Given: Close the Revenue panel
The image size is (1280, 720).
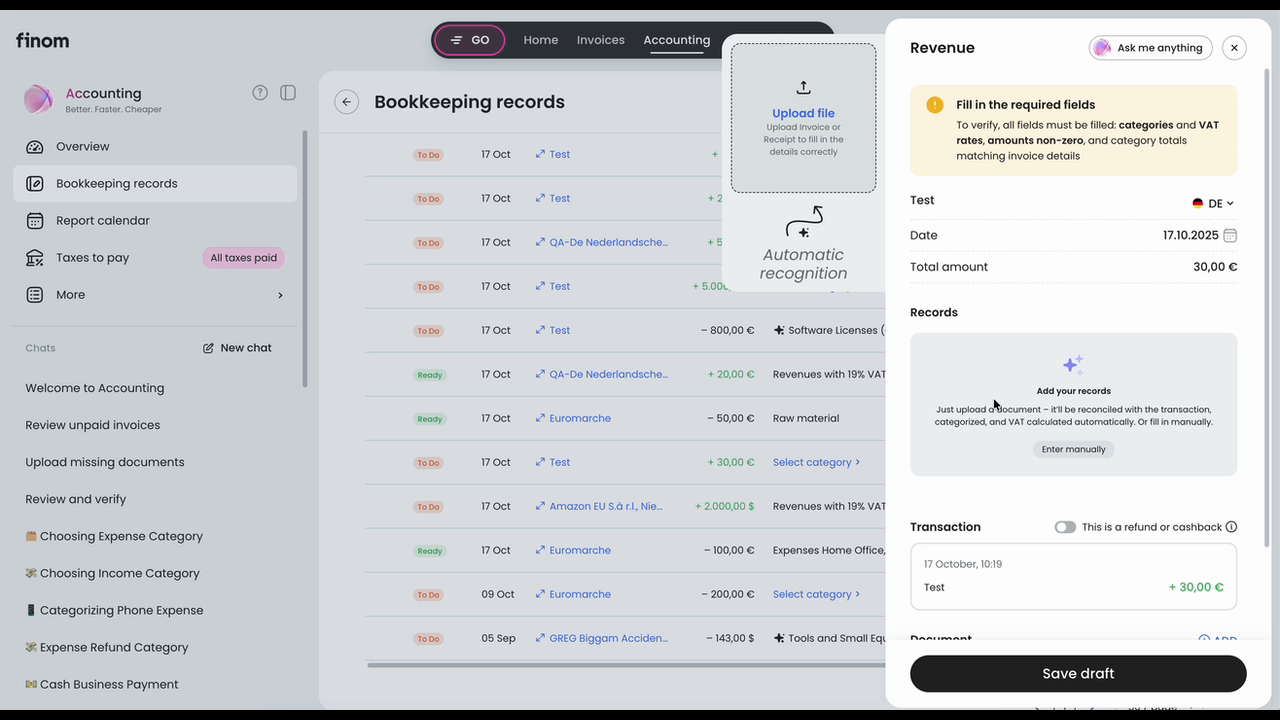Looking at the screenshot, I should pos(1234,47).
